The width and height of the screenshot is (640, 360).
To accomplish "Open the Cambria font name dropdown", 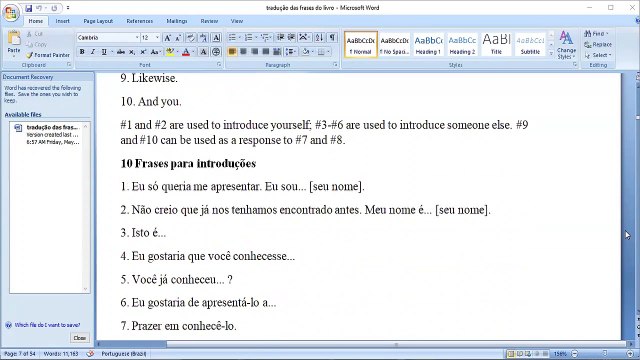I will tap(137, 38).
